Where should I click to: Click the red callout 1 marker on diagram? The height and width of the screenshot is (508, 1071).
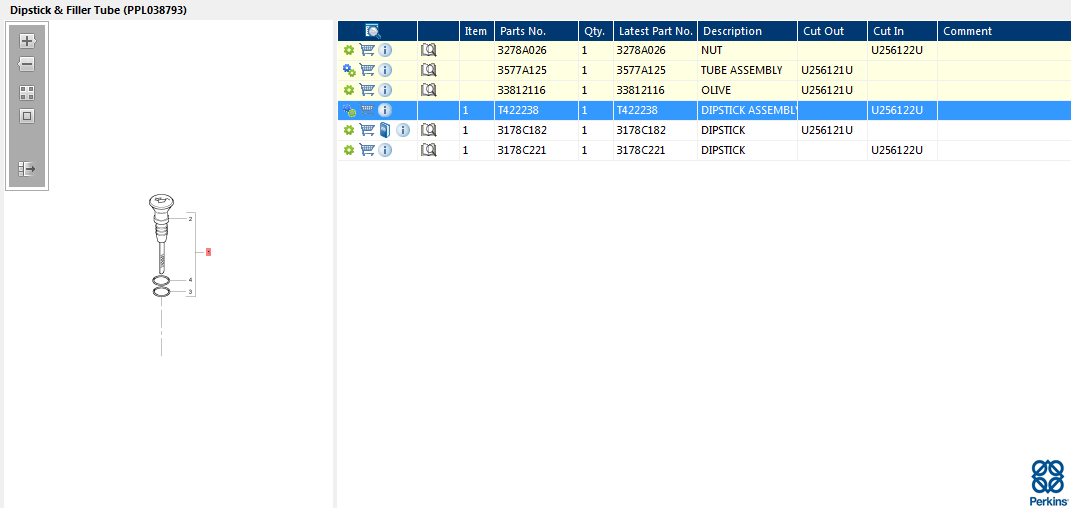coord(208,252)
